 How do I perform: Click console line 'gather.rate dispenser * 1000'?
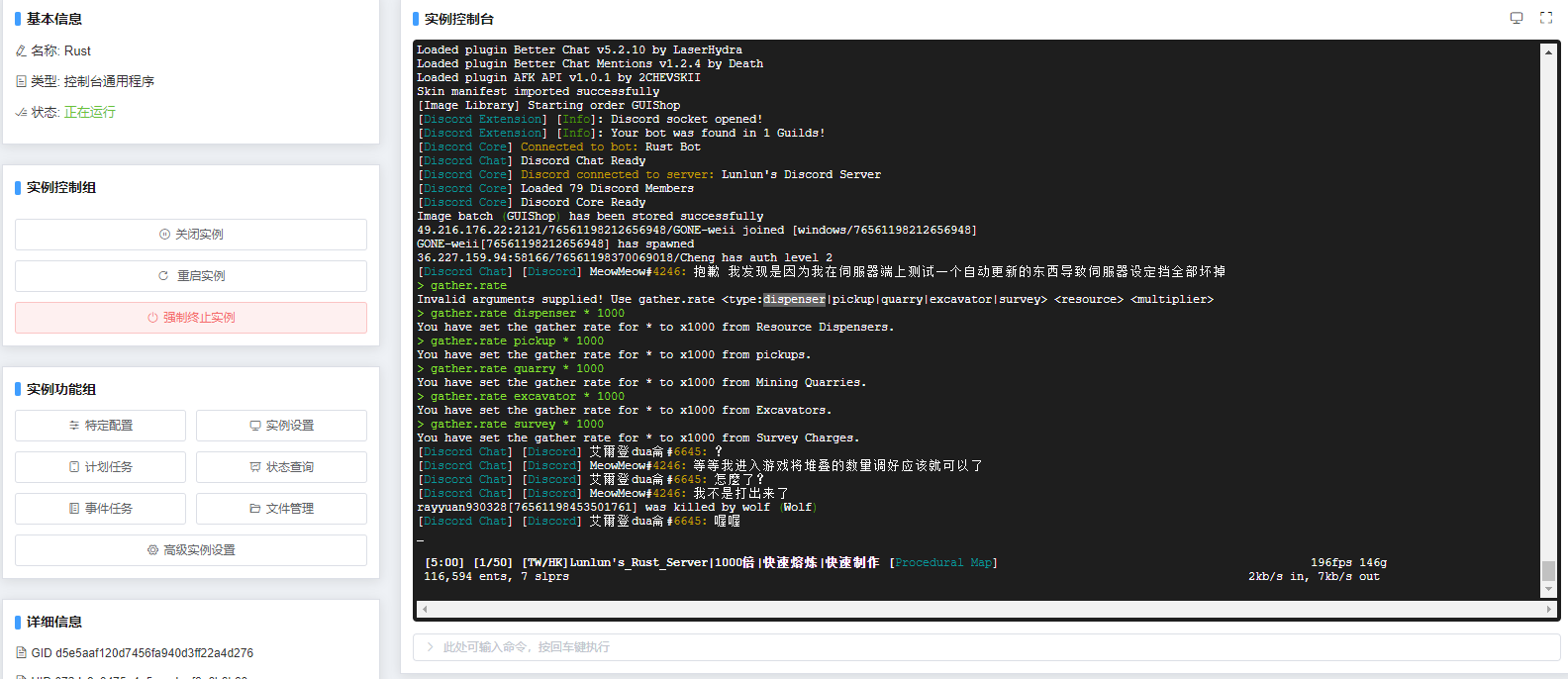(x=521, y=313)
